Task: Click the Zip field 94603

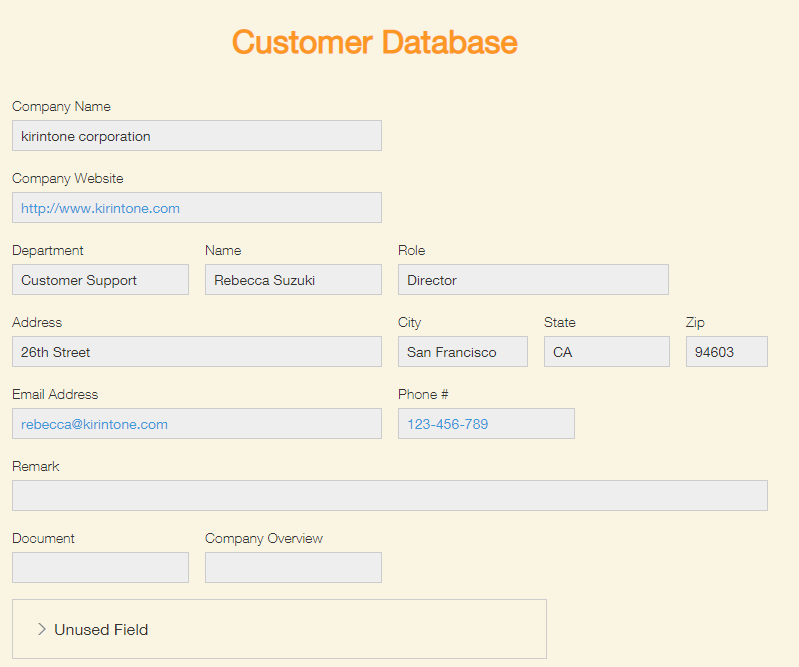Action: pos(726,352)
